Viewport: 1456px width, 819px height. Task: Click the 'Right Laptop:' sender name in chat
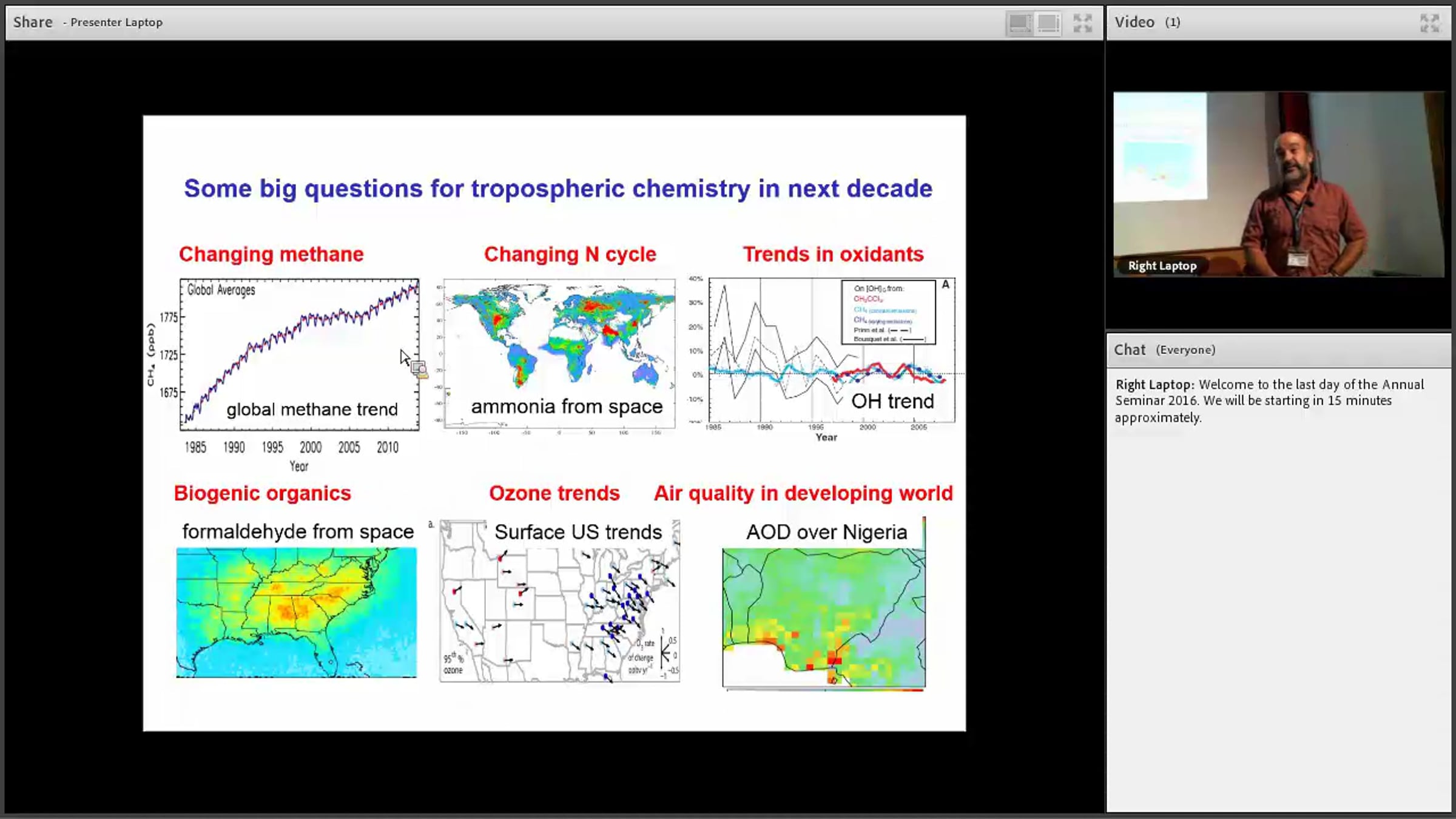(1155, 385)
